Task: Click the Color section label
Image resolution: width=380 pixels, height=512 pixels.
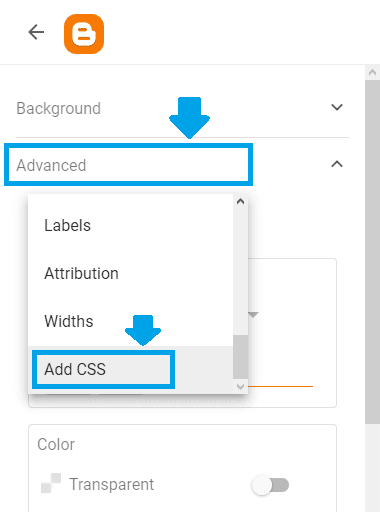Action: tap(56, 444)
